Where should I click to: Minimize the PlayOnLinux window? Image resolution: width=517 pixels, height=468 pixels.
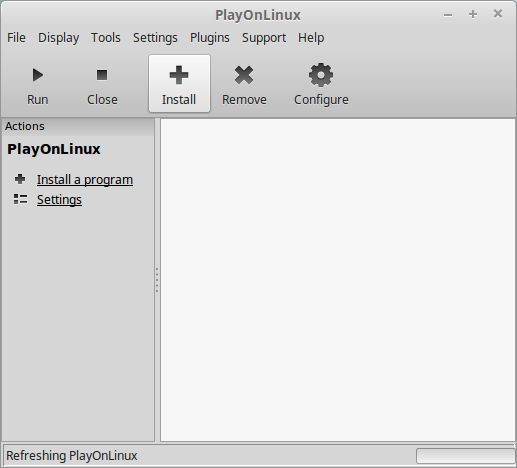click(448, 15)
